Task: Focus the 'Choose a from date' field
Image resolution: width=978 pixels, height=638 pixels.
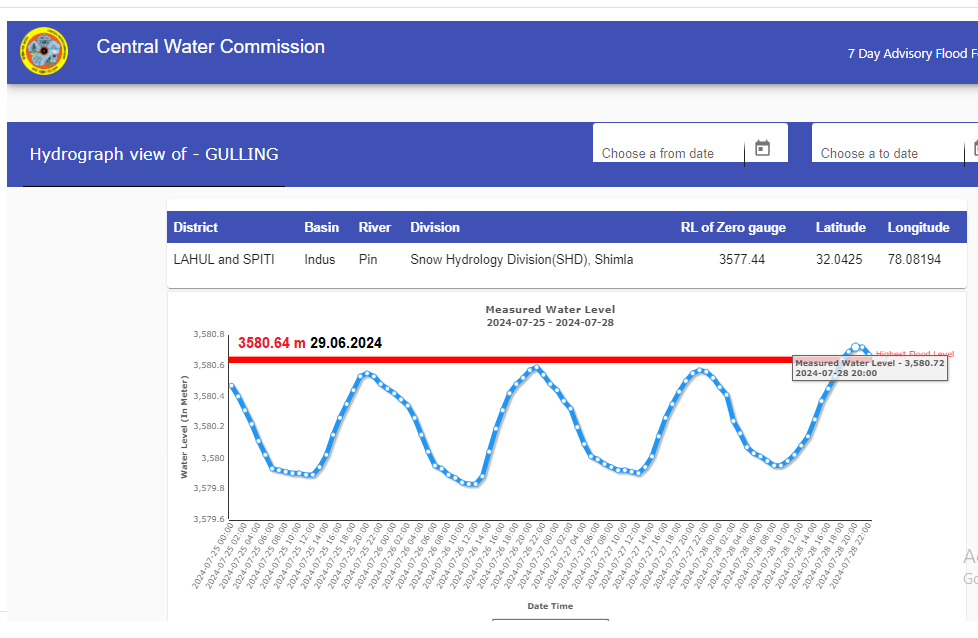Action: (x=670, y=153)
